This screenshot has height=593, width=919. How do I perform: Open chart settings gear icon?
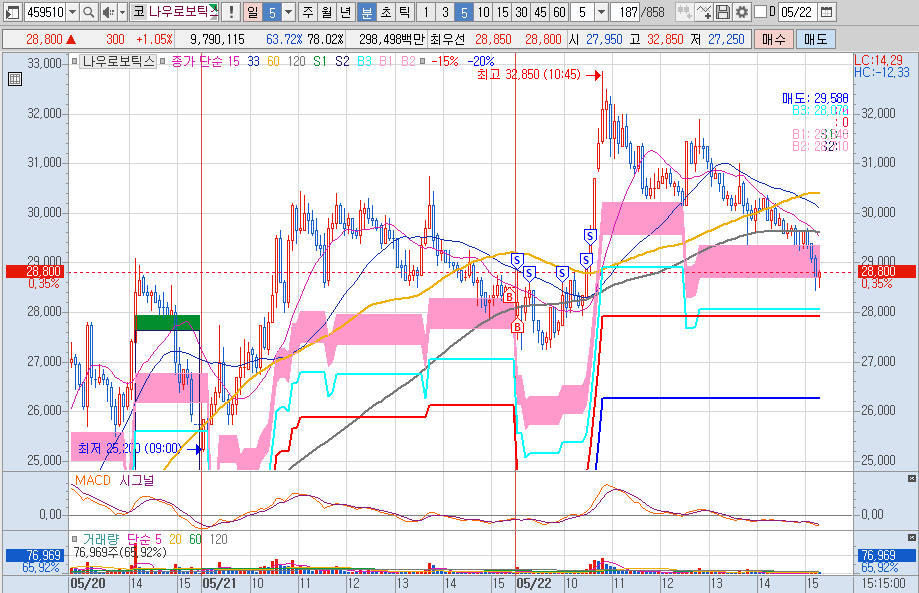pyautogui.click(x=742, y=12)
